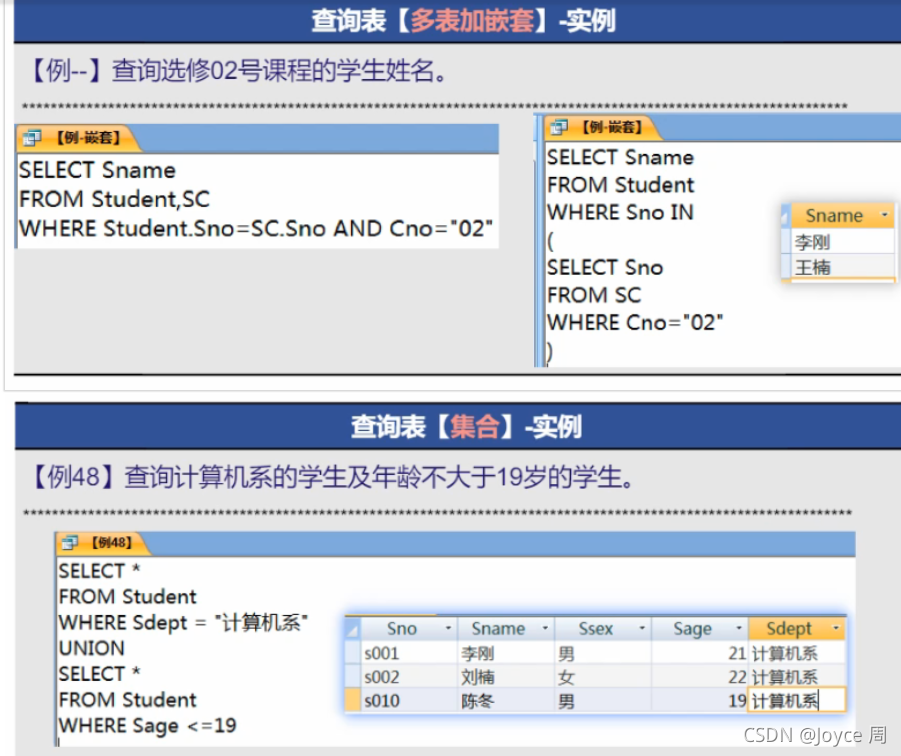Click the query icon on 例48 tab
This screenshot has height=756, width=901.
point(70,542)
